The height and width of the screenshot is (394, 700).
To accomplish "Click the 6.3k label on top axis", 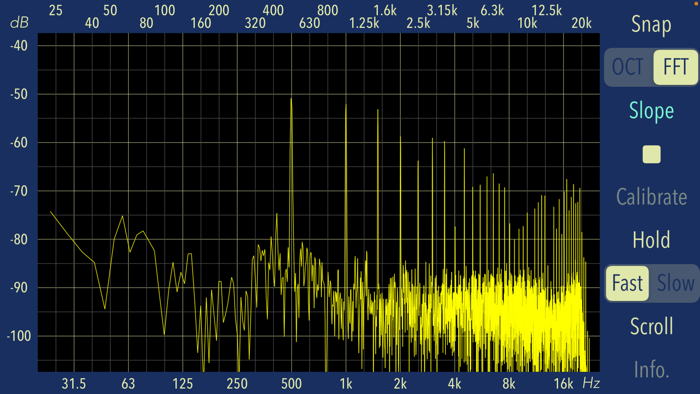I will (x=492, y=10).
